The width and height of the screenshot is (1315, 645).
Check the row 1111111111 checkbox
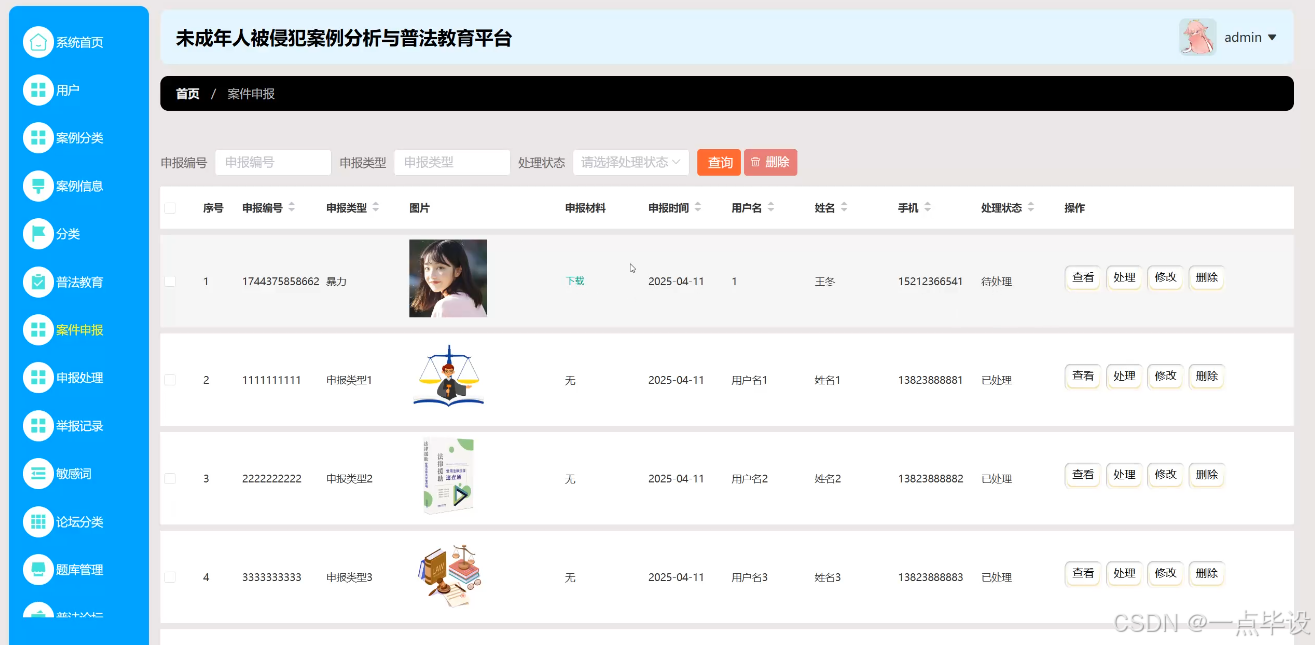[170, 380]
